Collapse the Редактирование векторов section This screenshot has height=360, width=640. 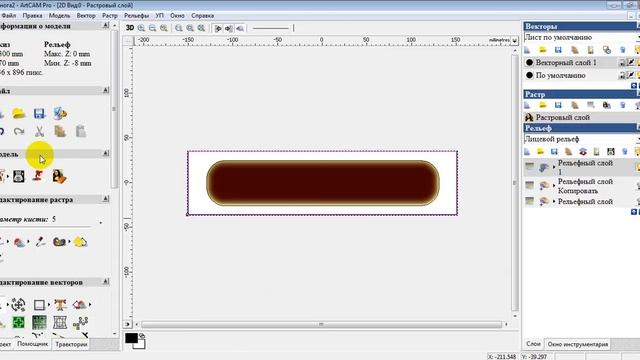[x=106, y=281]
